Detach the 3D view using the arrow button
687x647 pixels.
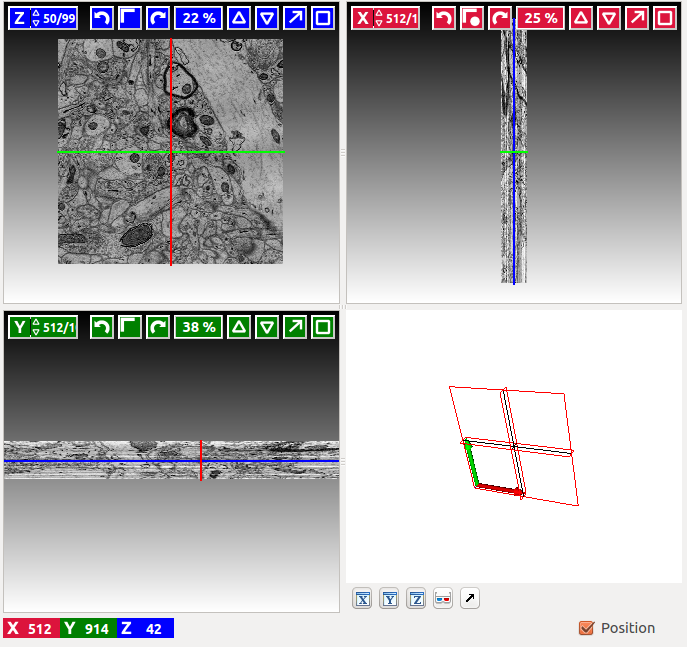(470, 599)
